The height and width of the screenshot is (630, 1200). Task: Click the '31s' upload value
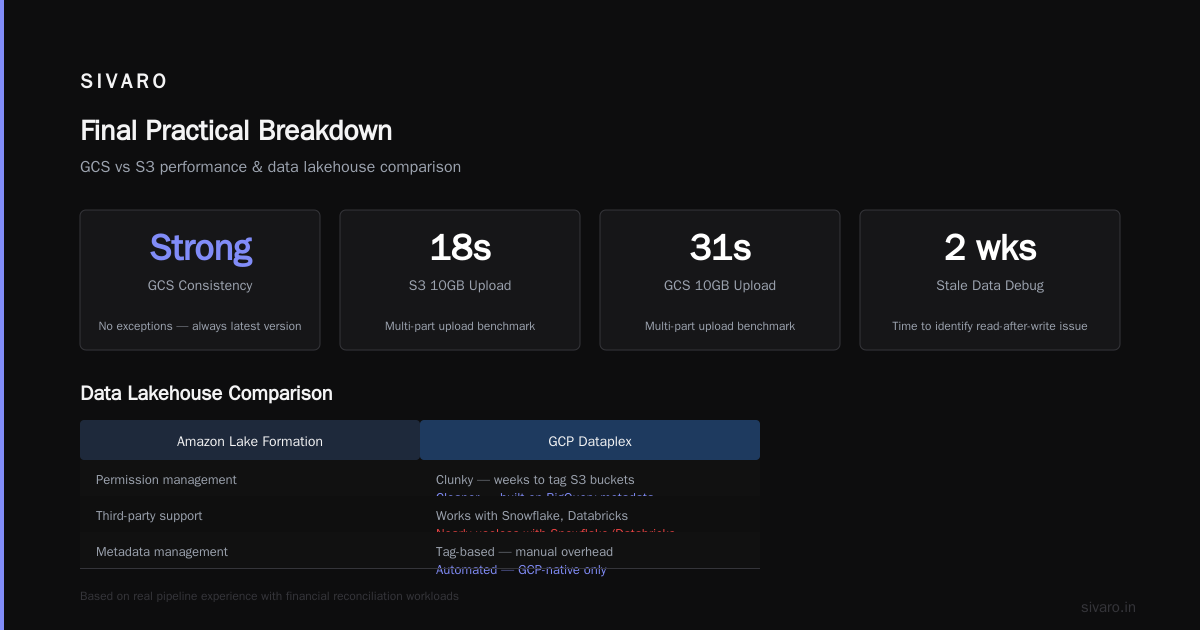pyautogui.click(x=720, y=247)
